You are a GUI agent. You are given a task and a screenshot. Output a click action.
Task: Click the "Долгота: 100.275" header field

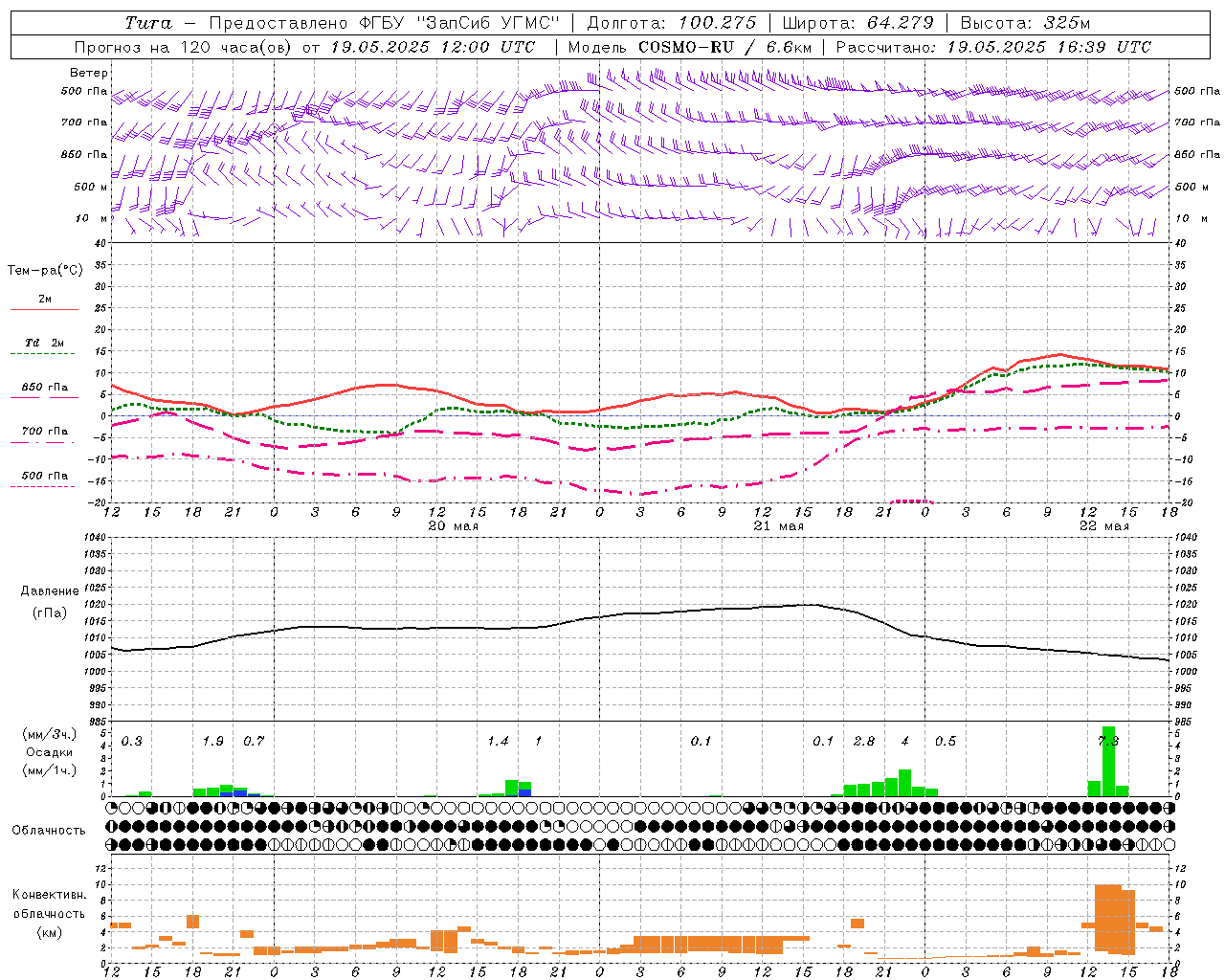click(671, 23)
